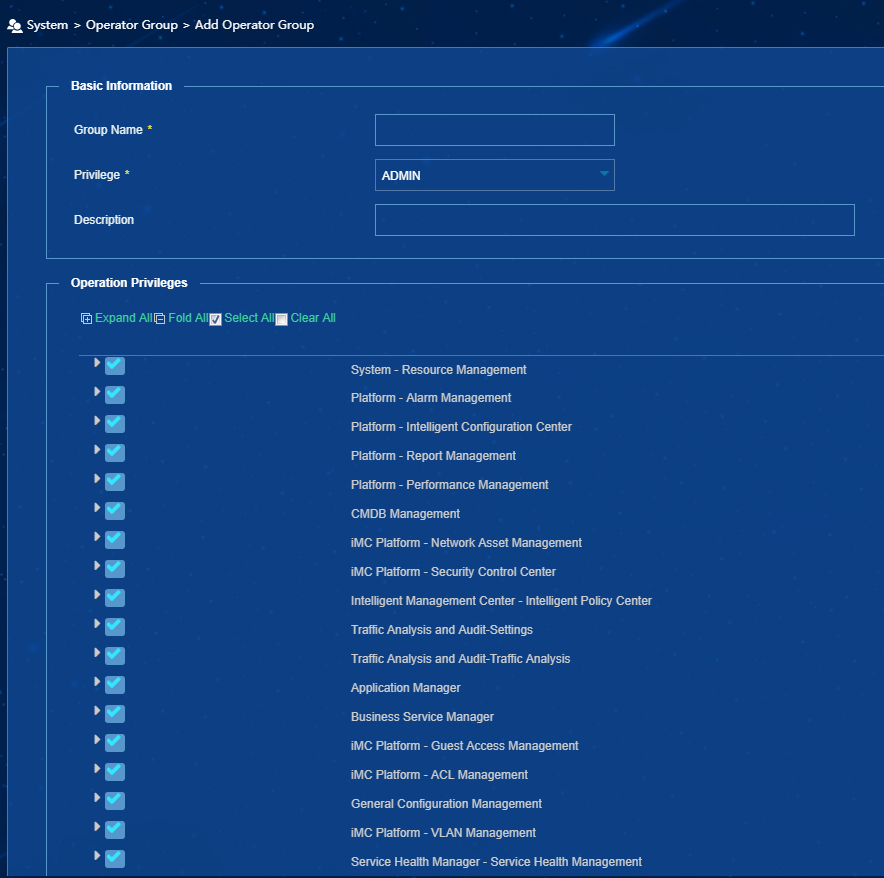Image resolution: width=884 pixels, height=878 pixels.
Task: Expand Platform - Report Management node arrow
Action: tap(97, 449)
